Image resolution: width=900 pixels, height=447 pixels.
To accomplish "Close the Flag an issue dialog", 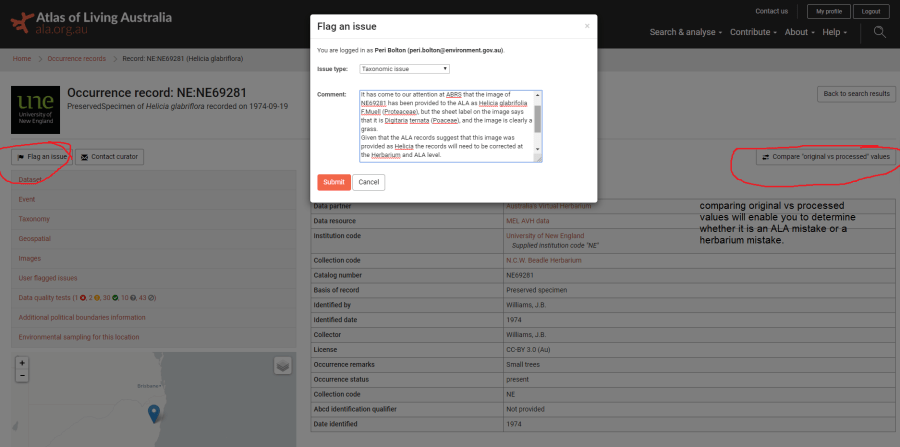I will [x=587, y=26].
